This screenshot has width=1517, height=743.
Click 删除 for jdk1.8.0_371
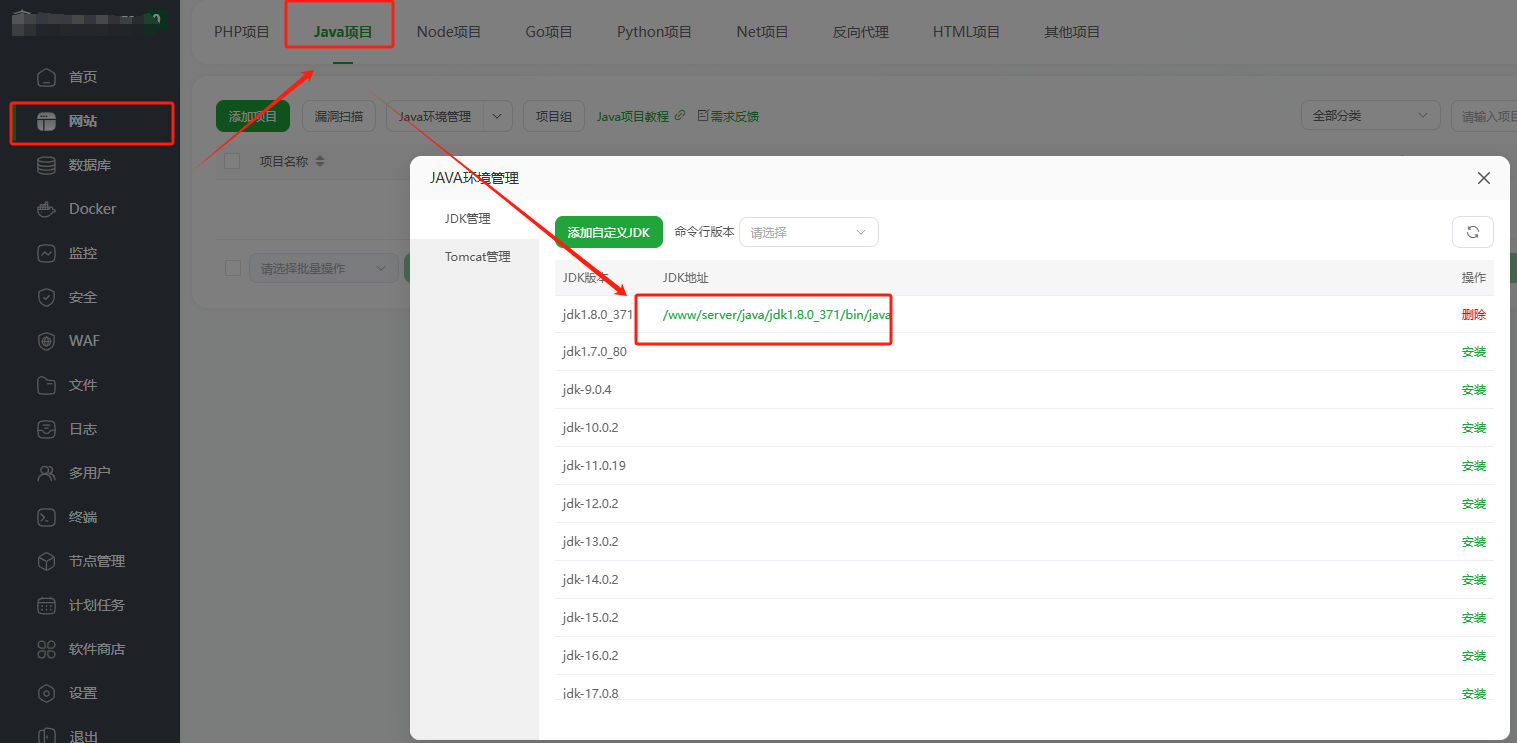coord(1474,314)
